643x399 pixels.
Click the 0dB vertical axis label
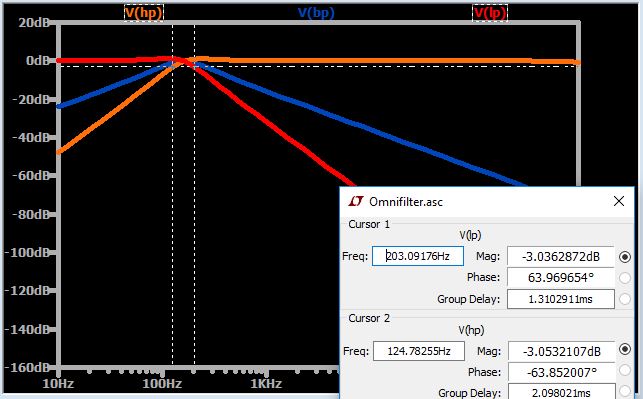pyautogui.click(x=38, y=61)
